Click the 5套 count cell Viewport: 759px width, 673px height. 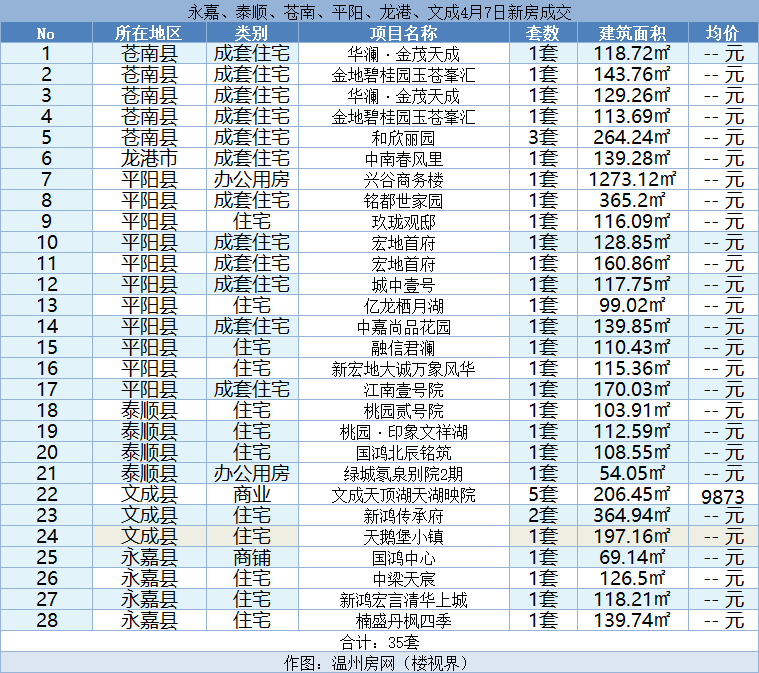[x=543, y=494]
